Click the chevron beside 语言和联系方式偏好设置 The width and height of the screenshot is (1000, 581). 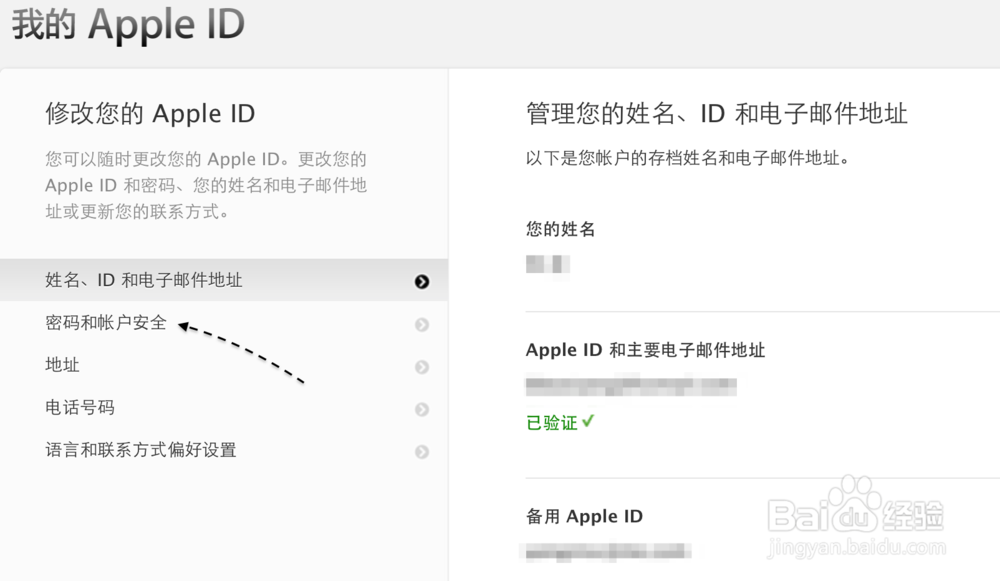coord(421,451)
